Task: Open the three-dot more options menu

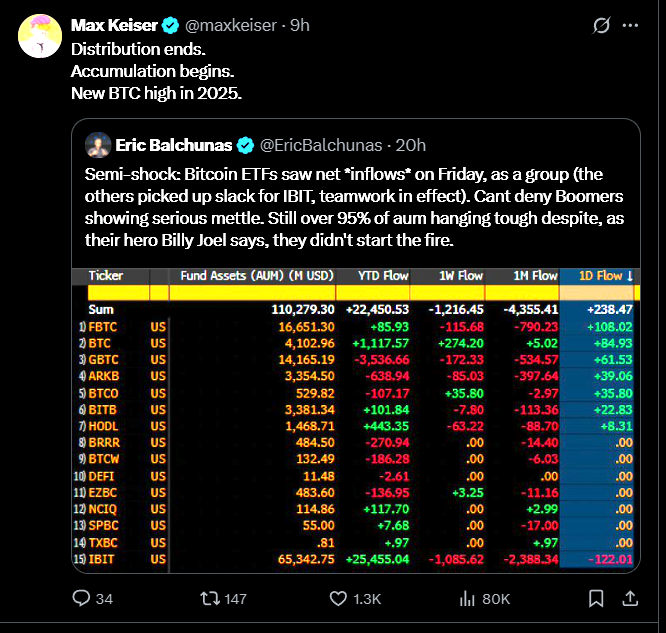Action: click(629, 25)
